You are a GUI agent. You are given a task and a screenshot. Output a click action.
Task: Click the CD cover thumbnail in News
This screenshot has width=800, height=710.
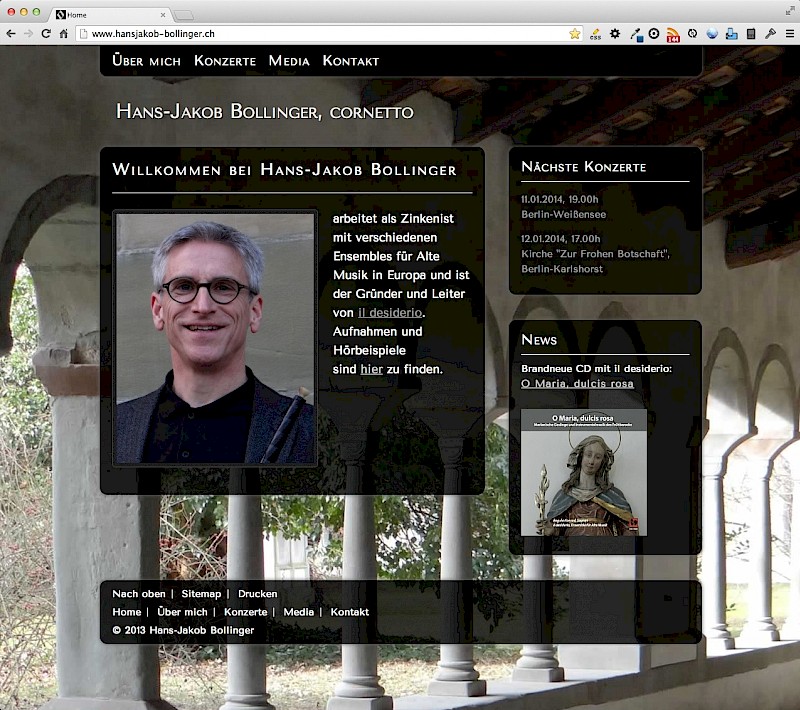(x=583, y=472)
